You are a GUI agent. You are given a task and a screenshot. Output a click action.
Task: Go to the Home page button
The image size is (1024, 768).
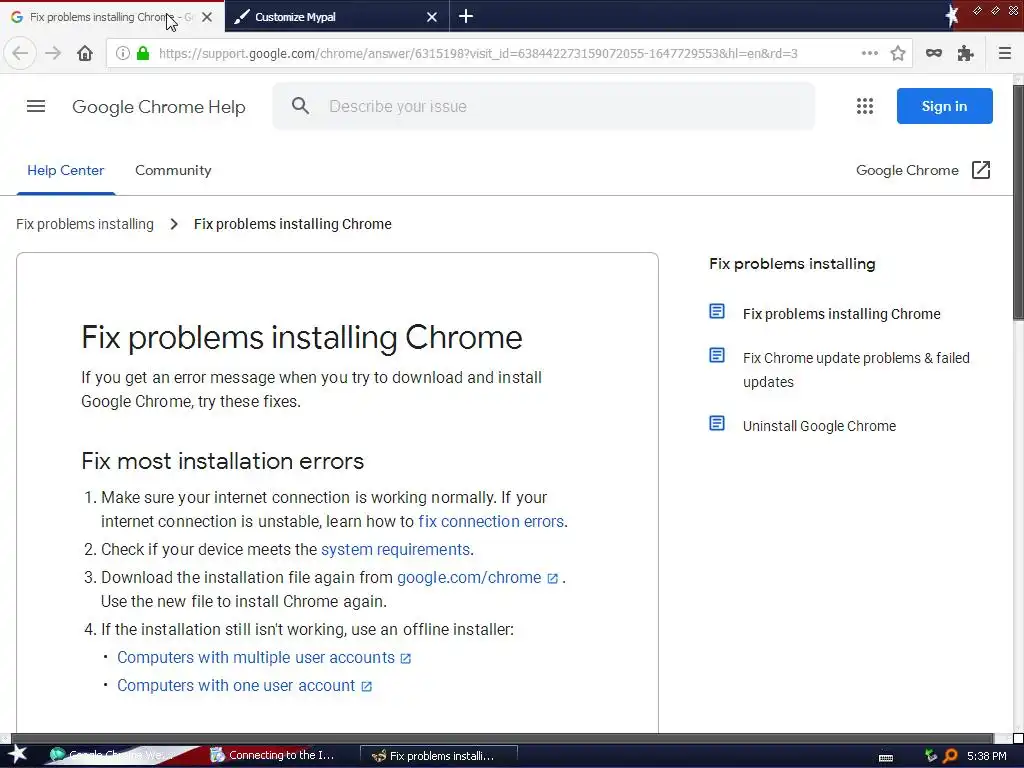click(x=85, y=53)
